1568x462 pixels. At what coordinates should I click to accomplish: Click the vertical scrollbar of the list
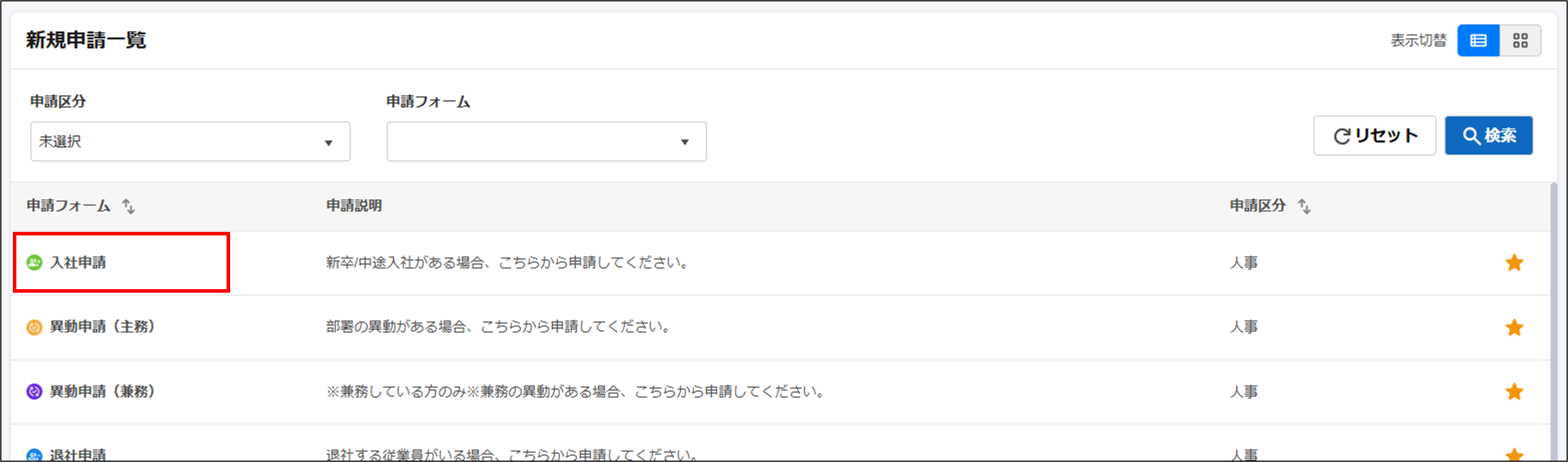tap(1554, 322)
